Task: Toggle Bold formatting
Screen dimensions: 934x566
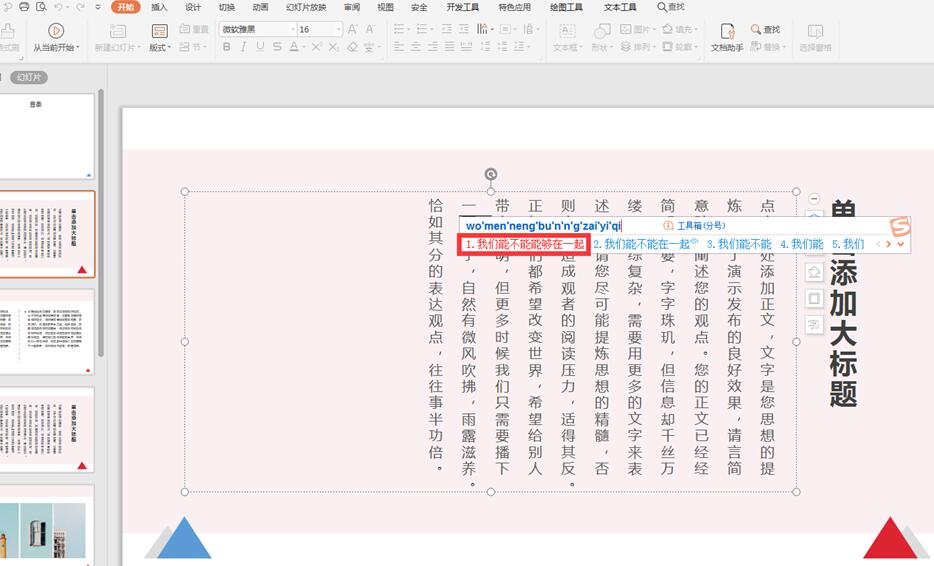Action: 226,46
